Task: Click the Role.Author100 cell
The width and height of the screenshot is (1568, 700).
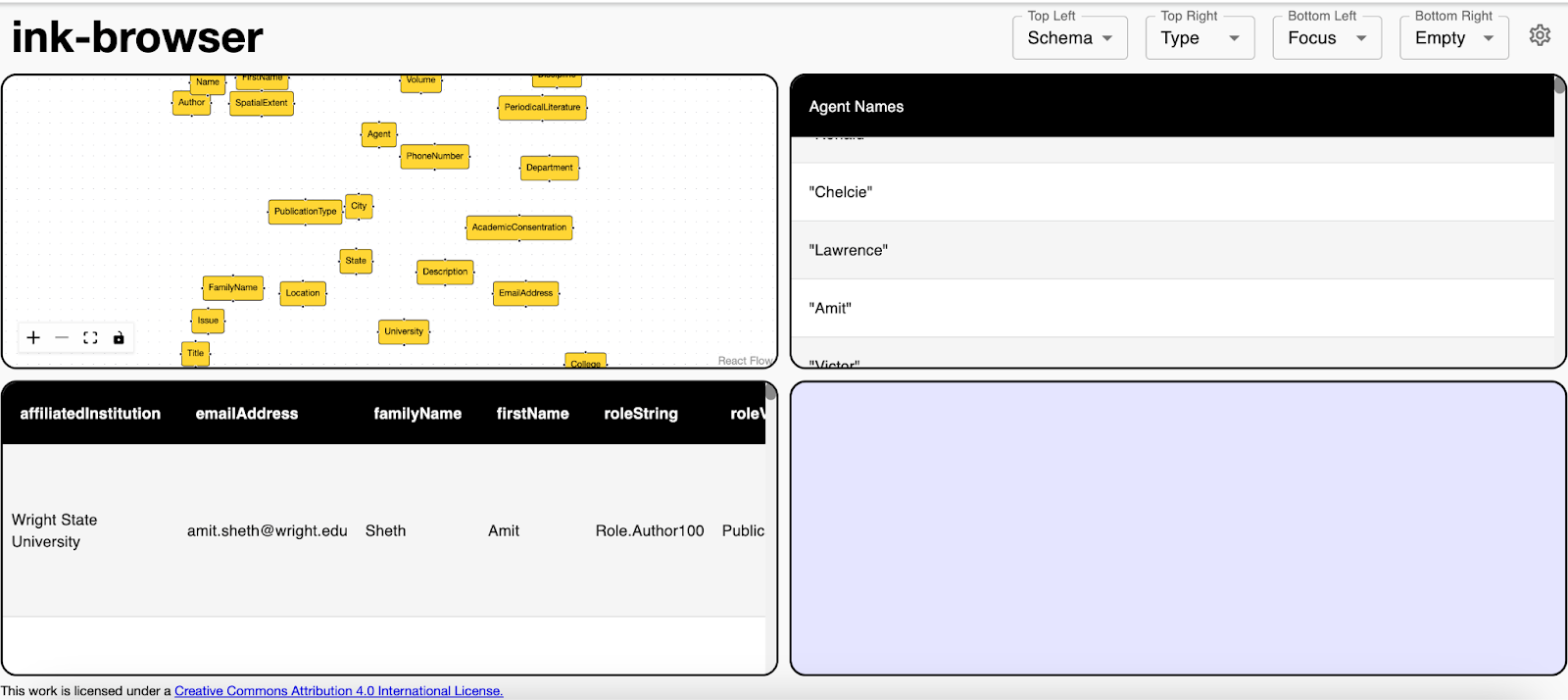Action: [650, 530]
